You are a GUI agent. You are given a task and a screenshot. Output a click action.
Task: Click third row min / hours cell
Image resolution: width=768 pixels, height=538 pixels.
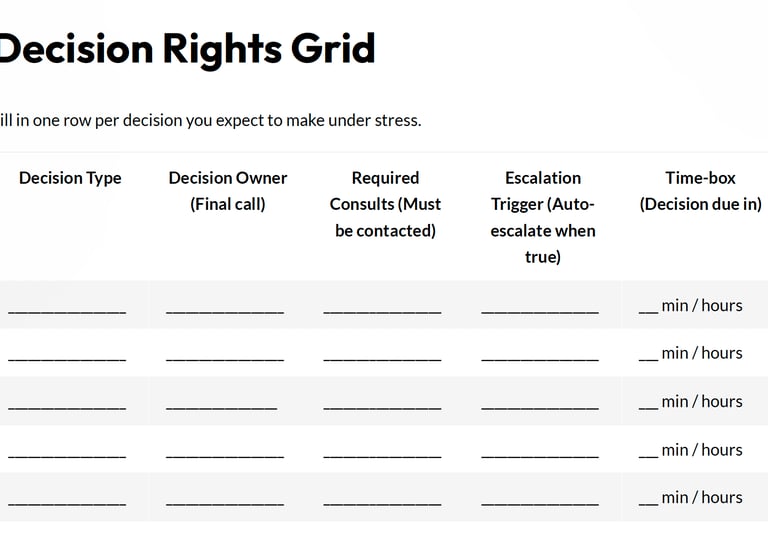691,402
